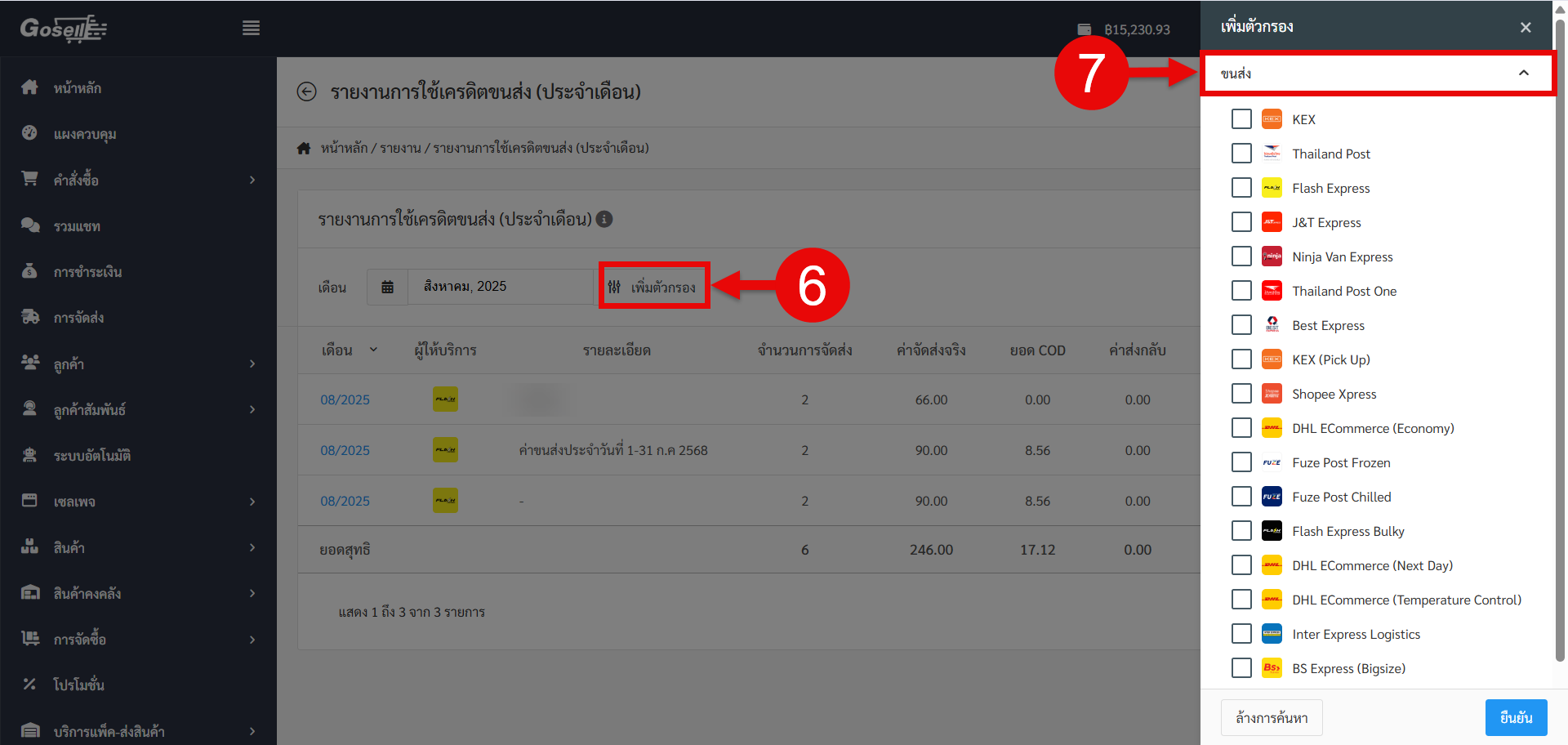Close the filter panel with X

(1526, 27)
